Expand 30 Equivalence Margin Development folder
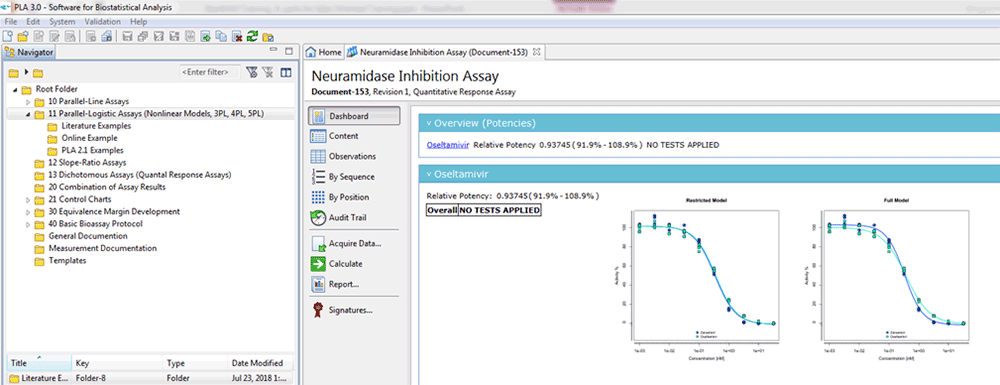The image size is (1000, 385). pos(27,212)
